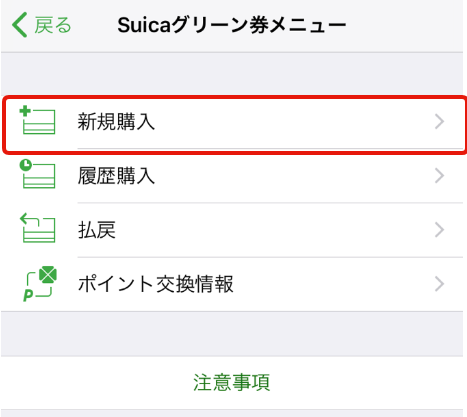467x417 pixels.
Task: Tap the green plus sign on new-purchase icon
Action: click(x=25, y=111)
